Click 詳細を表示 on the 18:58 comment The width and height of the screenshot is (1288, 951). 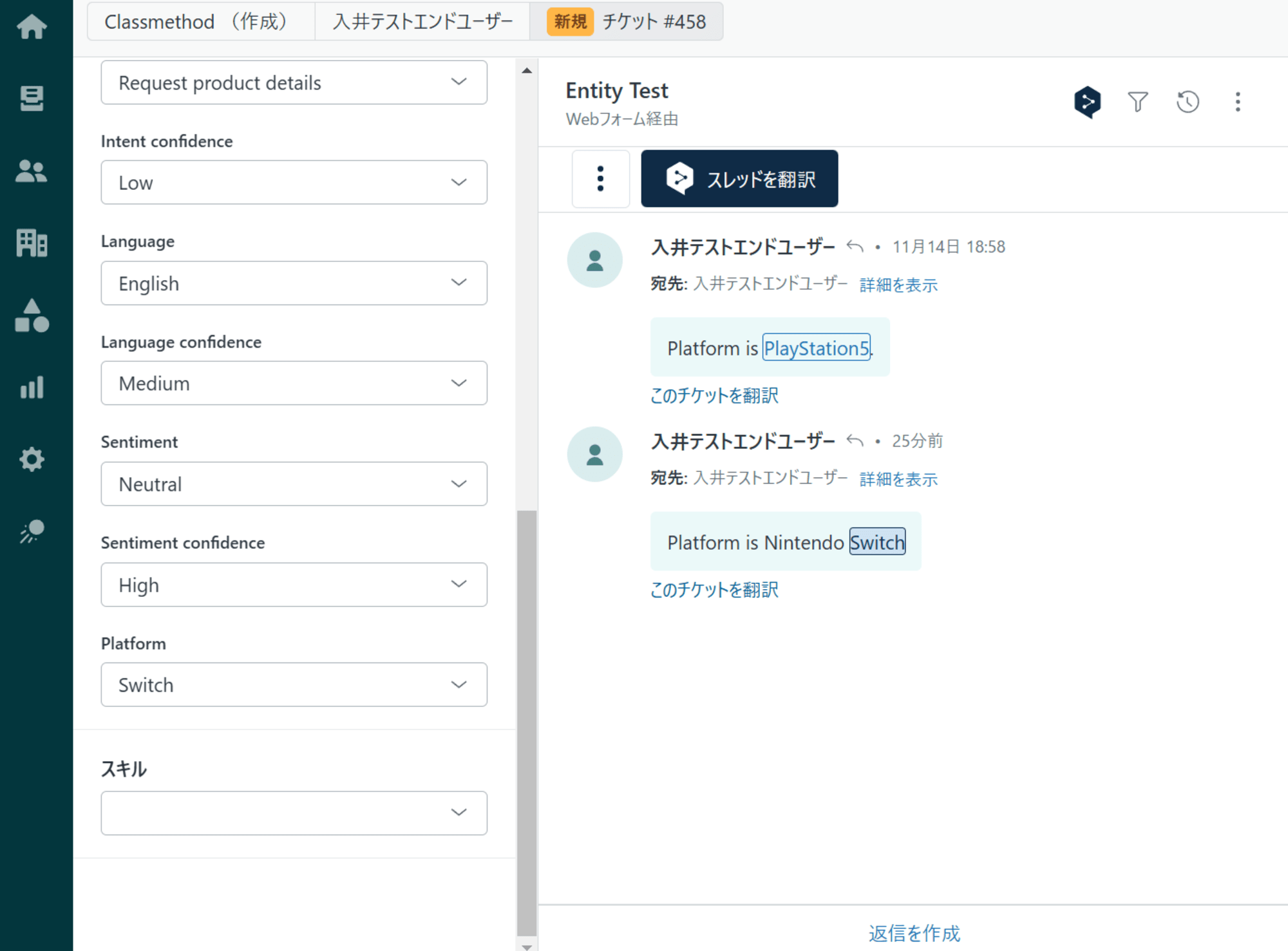[x=898, y=285]
